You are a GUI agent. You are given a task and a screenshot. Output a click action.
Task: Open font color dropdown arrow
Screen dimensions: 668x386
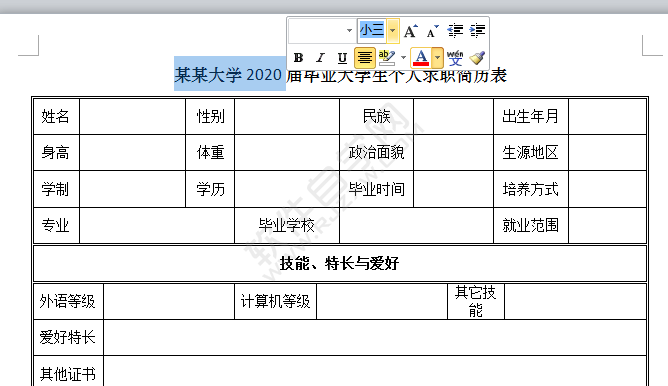click(437, 58)
